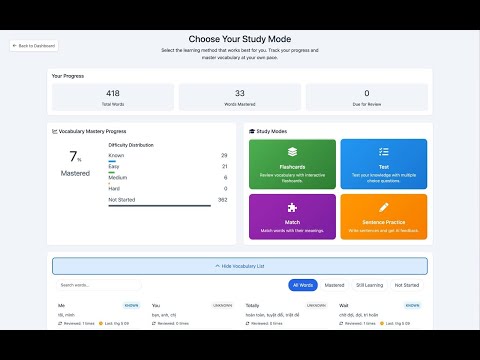Screen dimensions: 480x360
Task: Open the Flashcards stack icon
Action: click(292, 152)
